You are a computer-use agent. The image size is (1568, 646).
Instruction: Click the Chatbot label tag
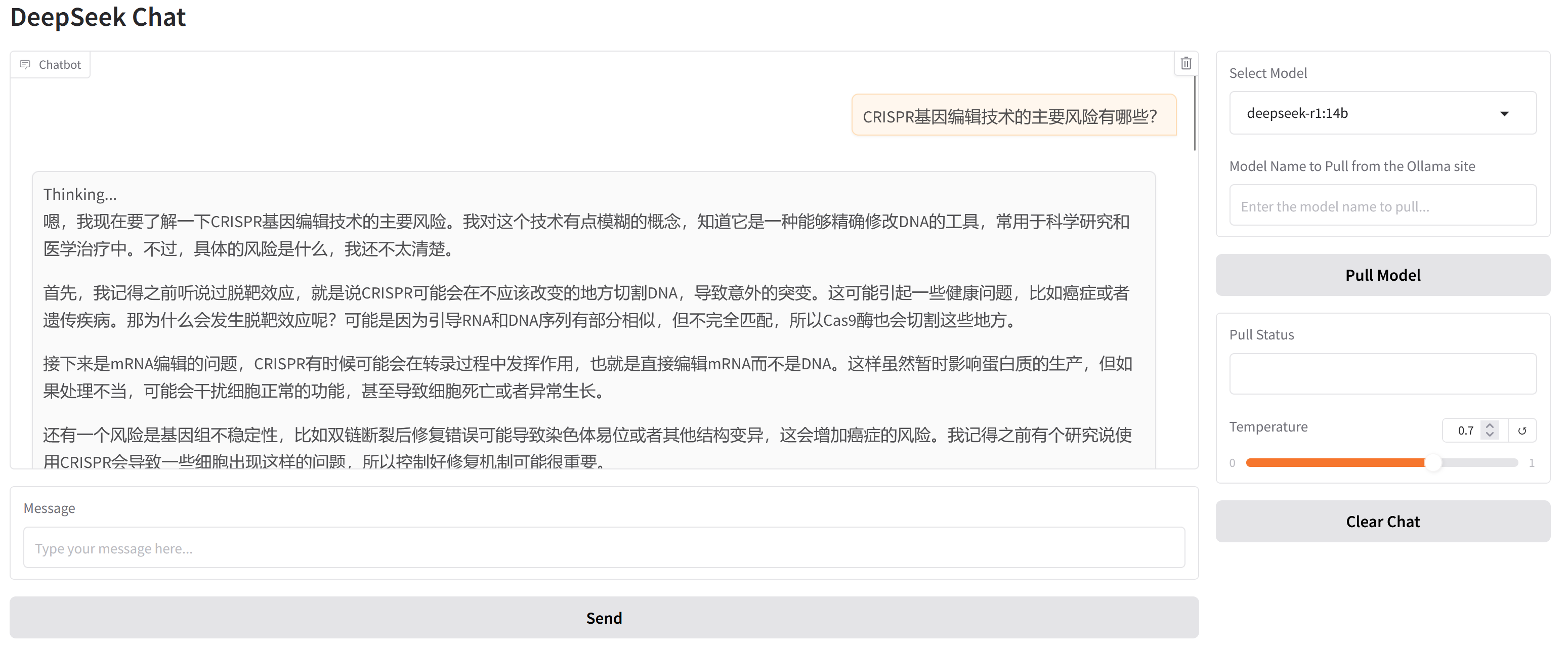[51, 65]
